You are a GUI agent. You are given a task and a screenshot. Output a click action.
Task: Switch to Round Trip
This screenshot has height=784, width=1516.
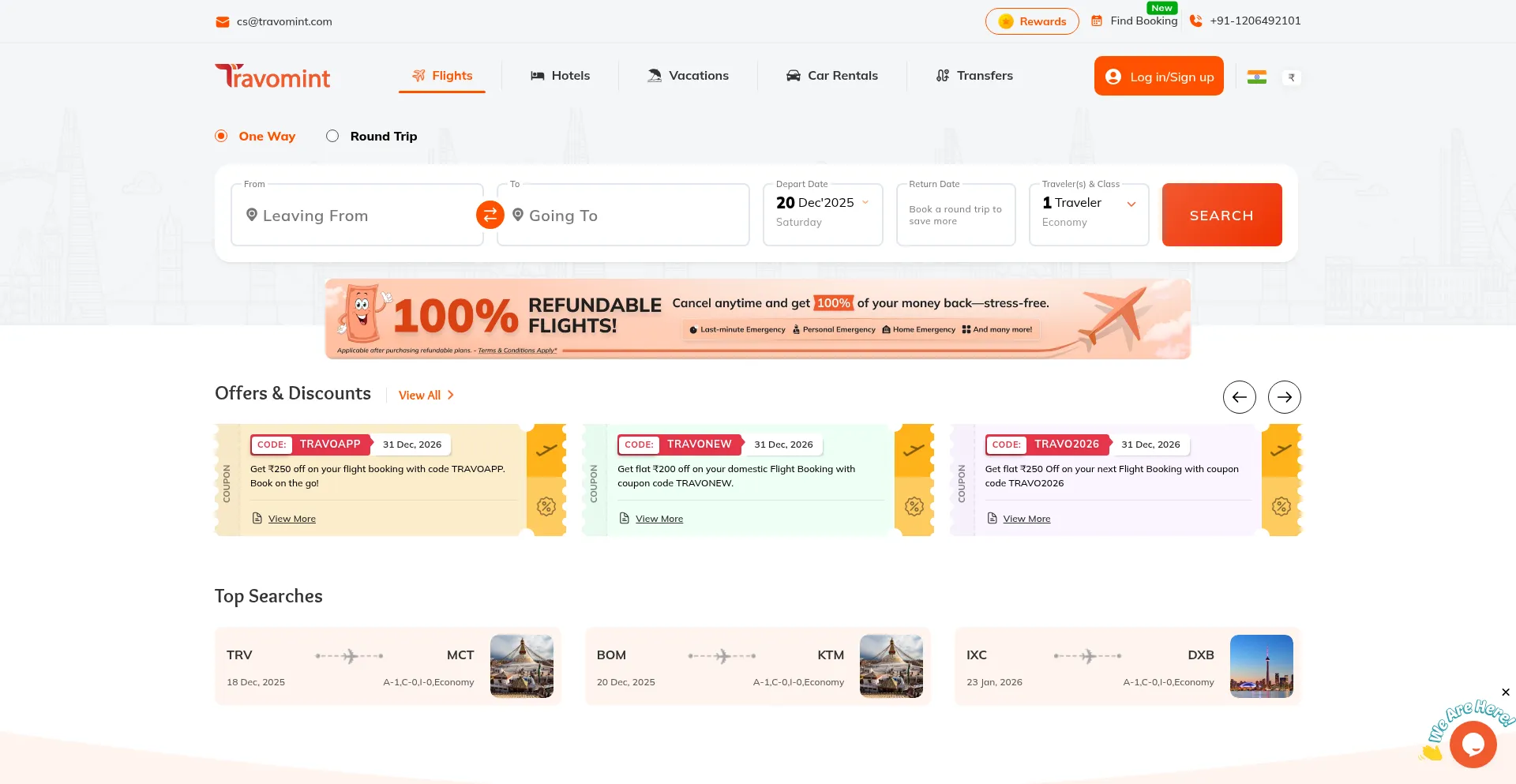tap(332, 136)
